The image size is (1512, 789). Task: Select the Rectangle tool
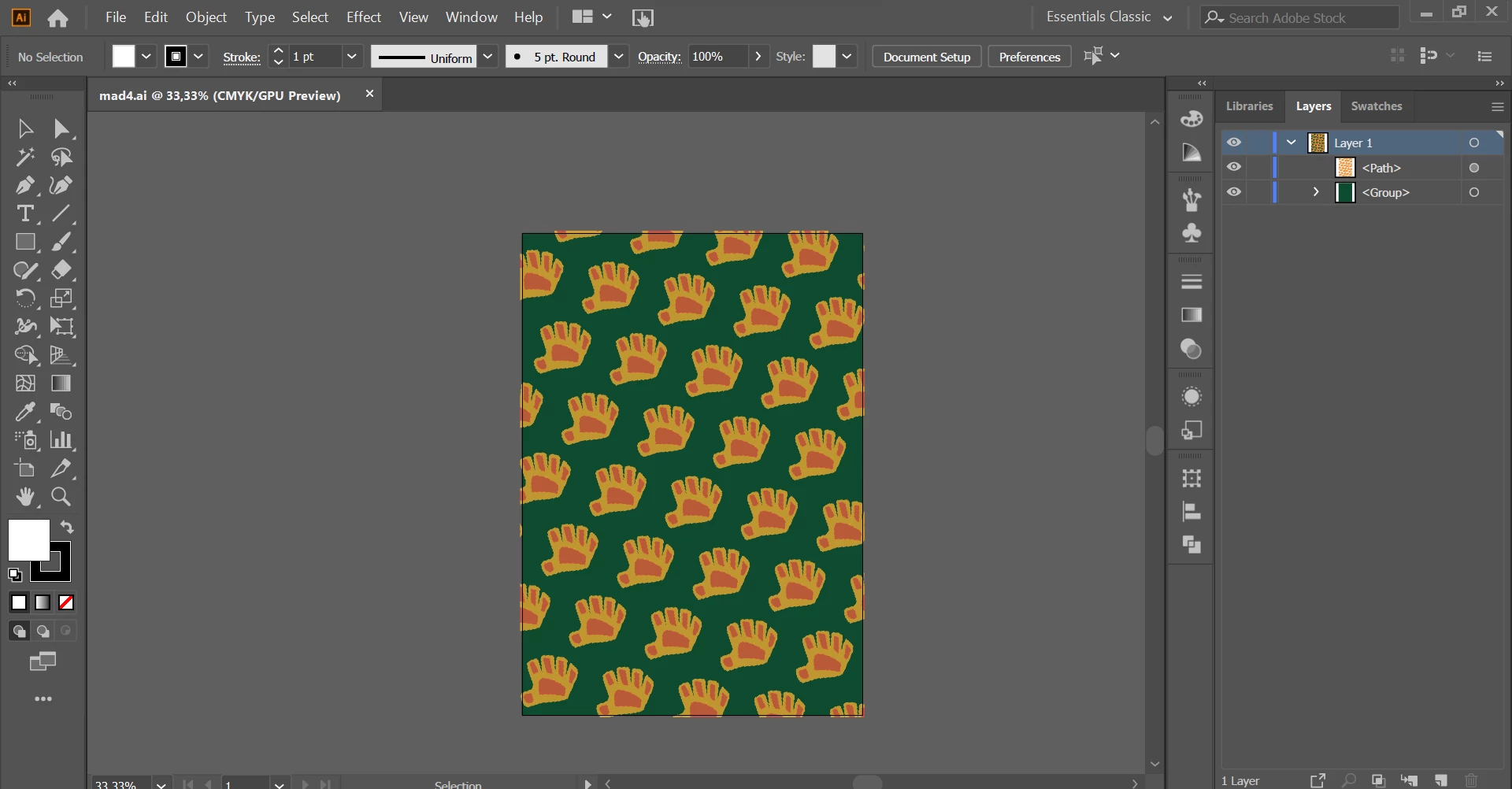click(25, 242)
